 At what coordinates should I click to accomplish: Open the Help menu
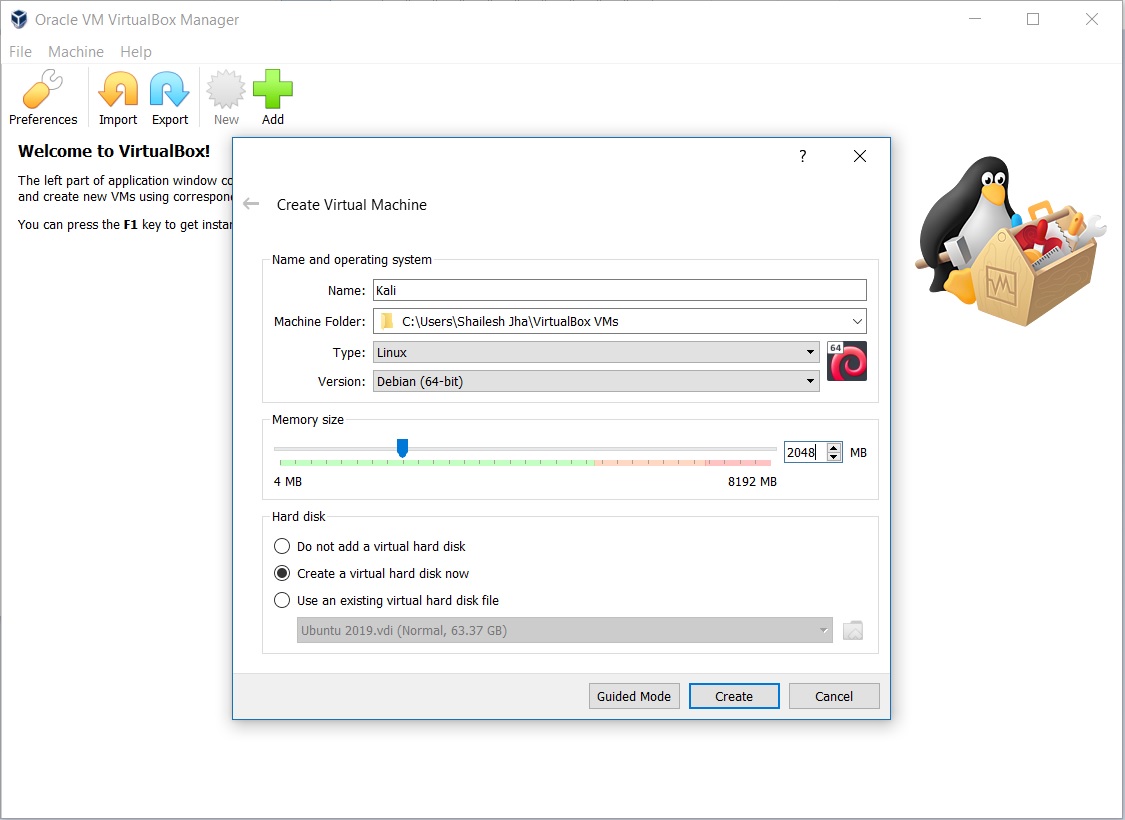[136, 52]
